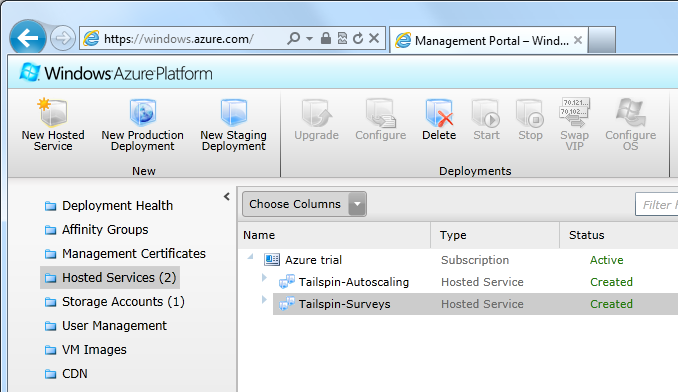Click the Filter input field

click(656, 204)
